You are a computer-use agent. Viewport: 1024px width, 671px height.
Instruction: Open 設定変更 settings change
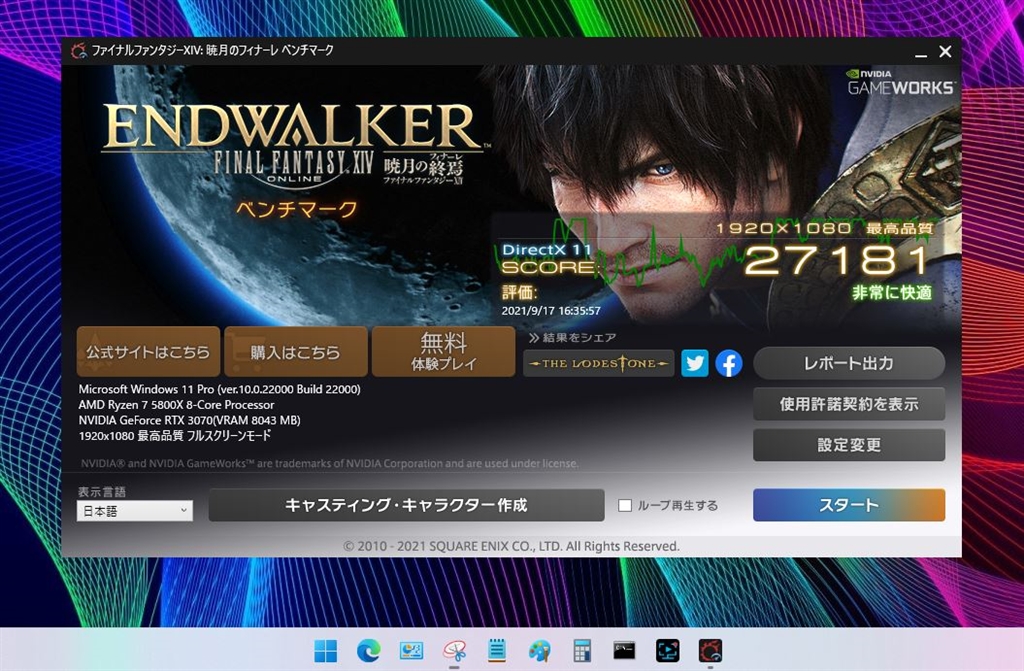(x=849, y=445)
